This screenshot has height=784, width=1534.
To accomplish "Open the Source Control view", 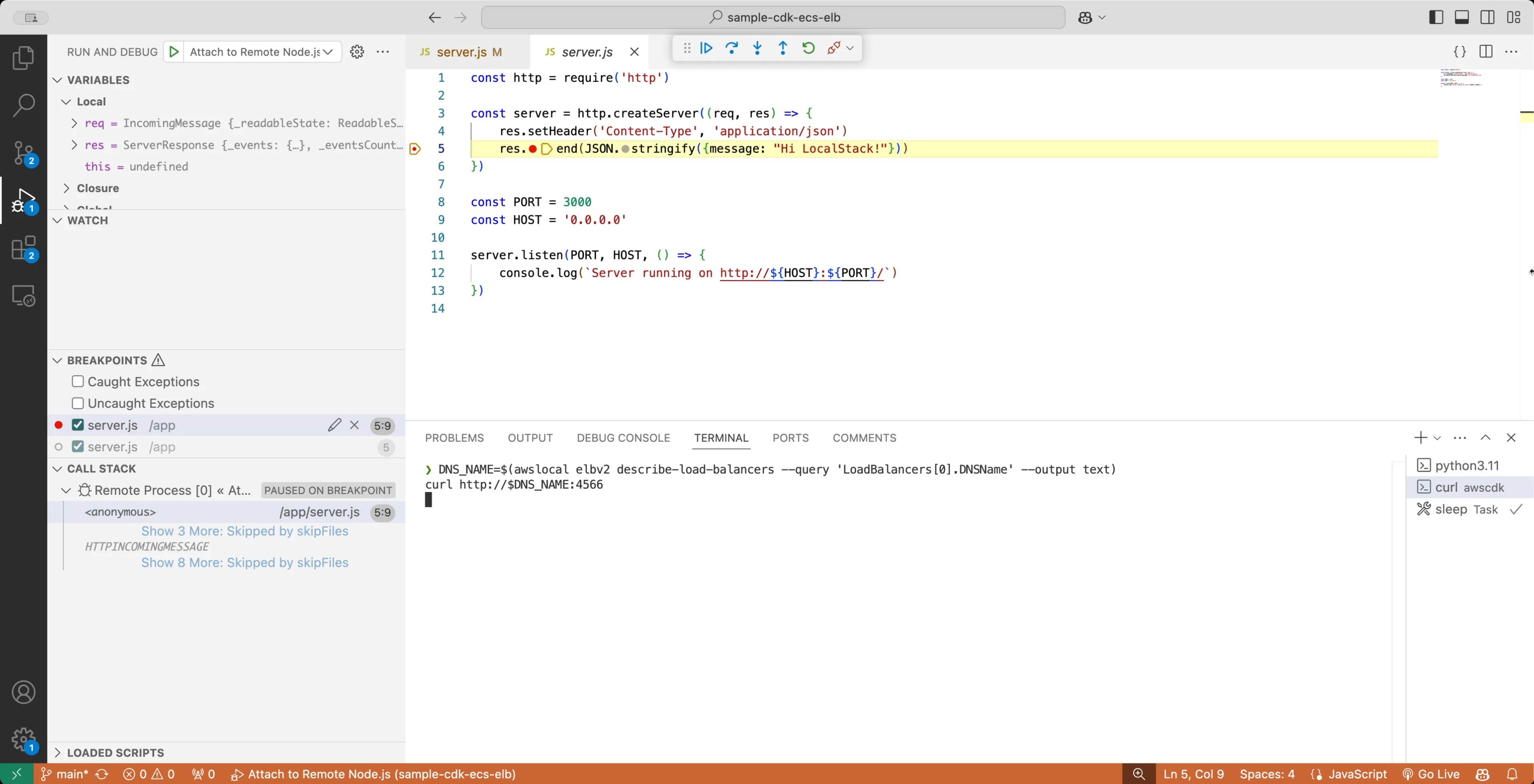I will coord(24,153).
